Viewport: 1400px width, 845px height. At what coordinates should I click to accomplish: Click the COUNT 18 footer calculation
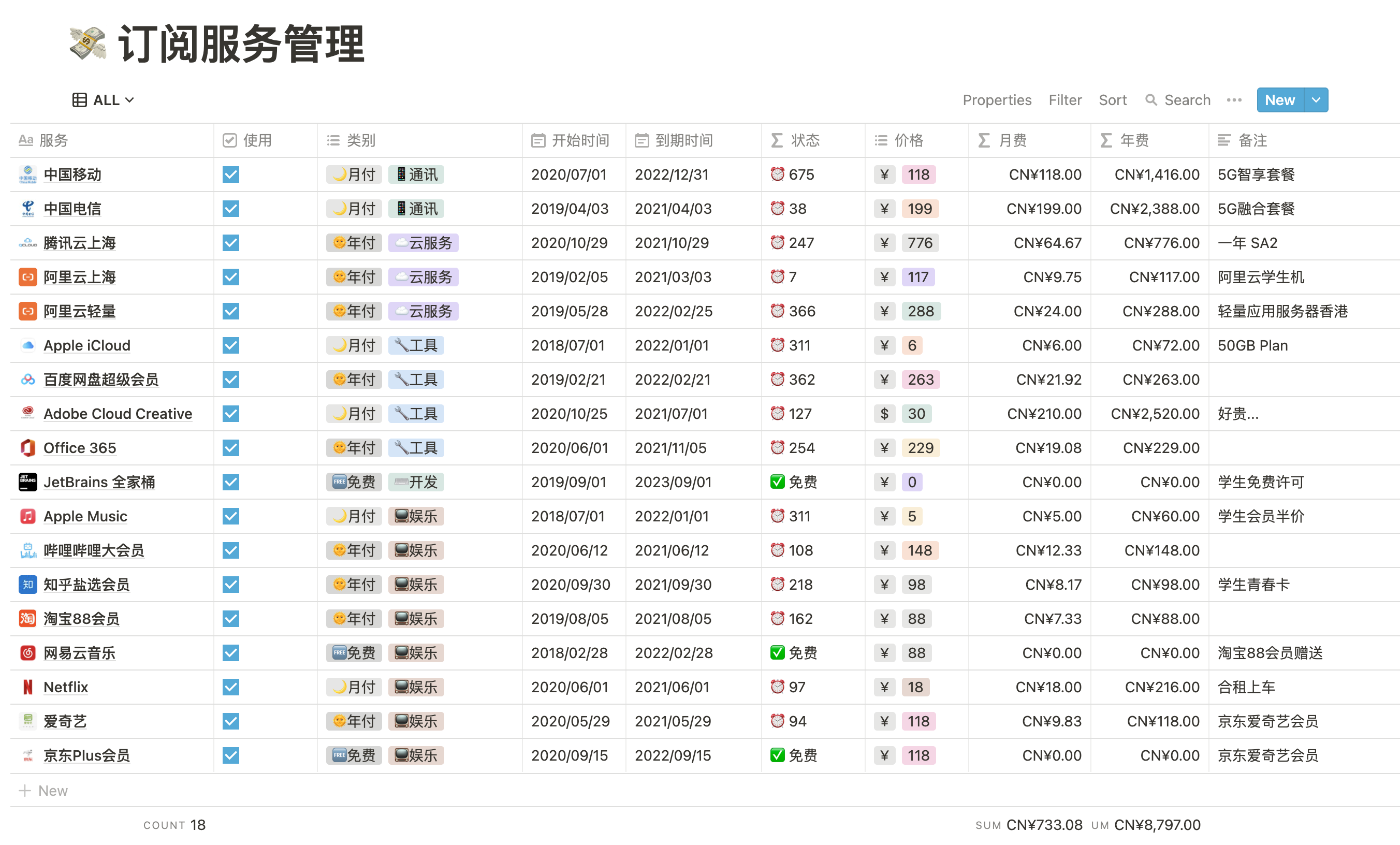pos(174,824)
